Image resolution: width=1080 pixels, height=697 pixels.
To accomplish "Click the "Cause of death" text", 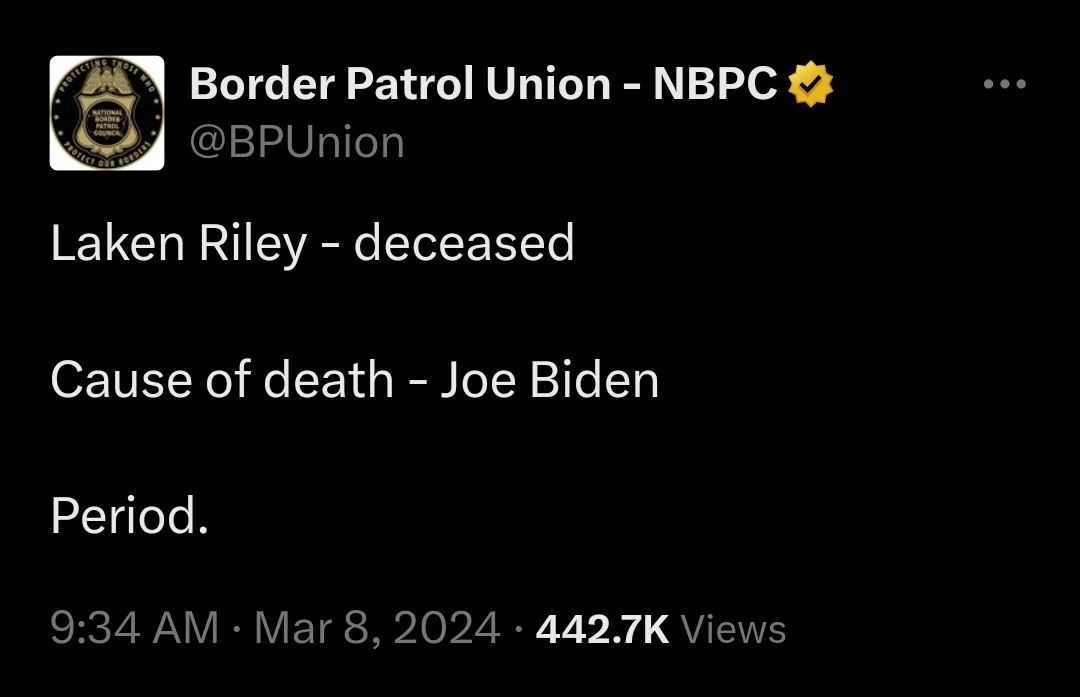I will 221,381.
